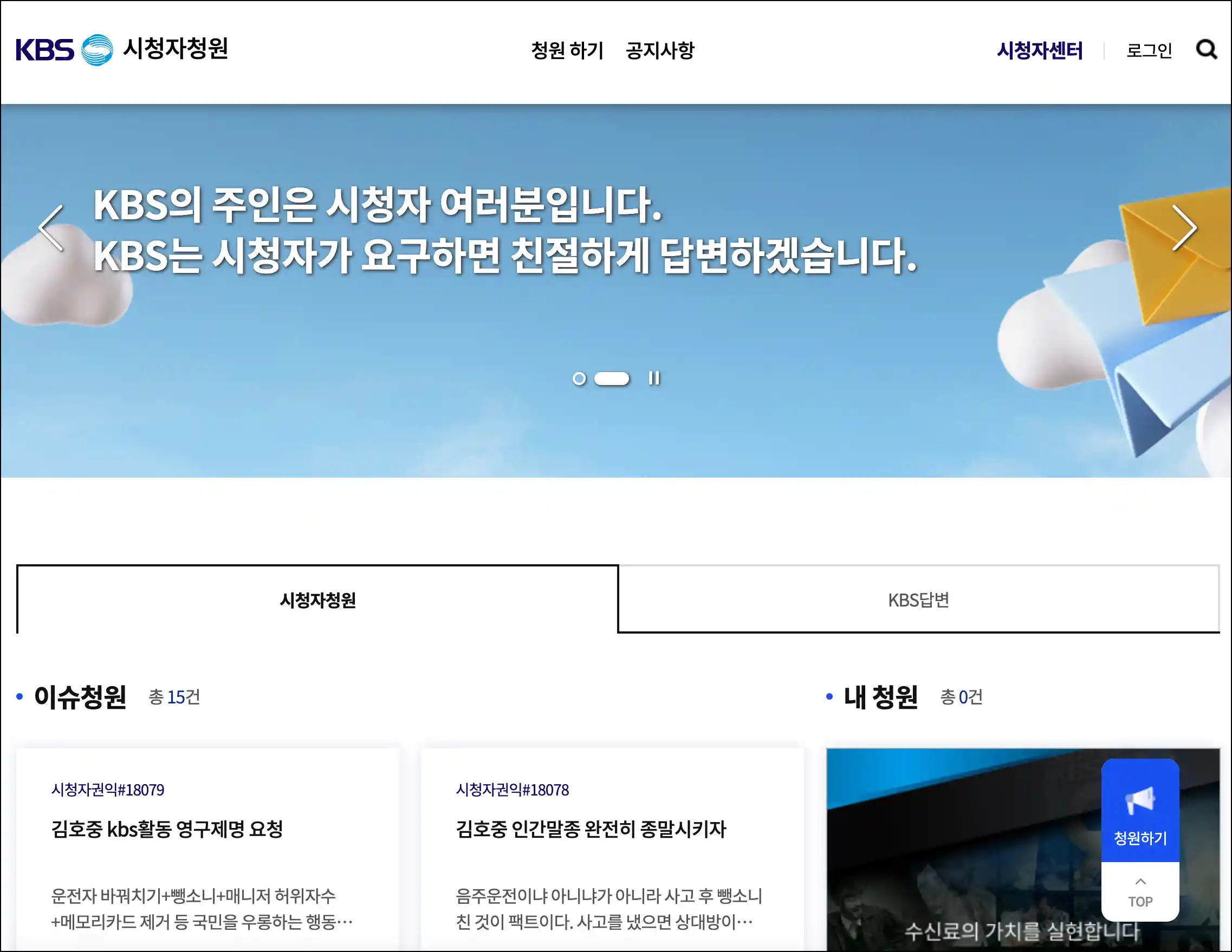This screenshot has width=1232, height=952.
Task: Click the 내 청원 section heading
Action: [880, 696]
